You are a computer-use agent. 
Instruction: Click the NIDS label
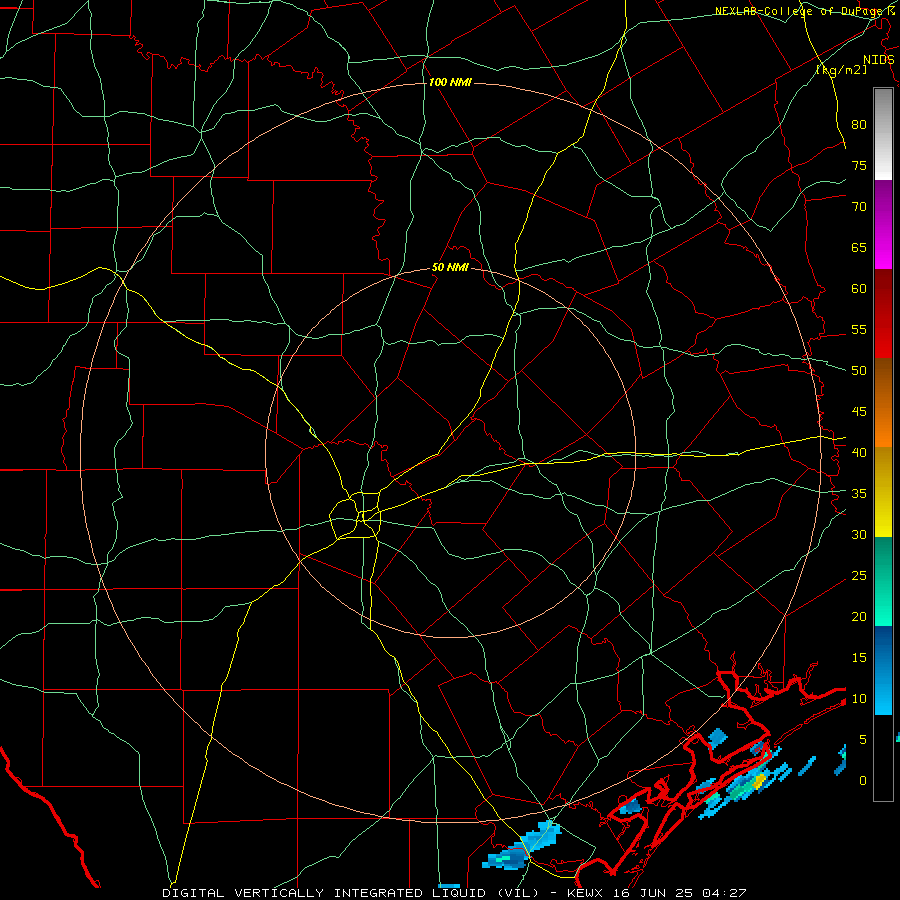click(x=878, y=60)
